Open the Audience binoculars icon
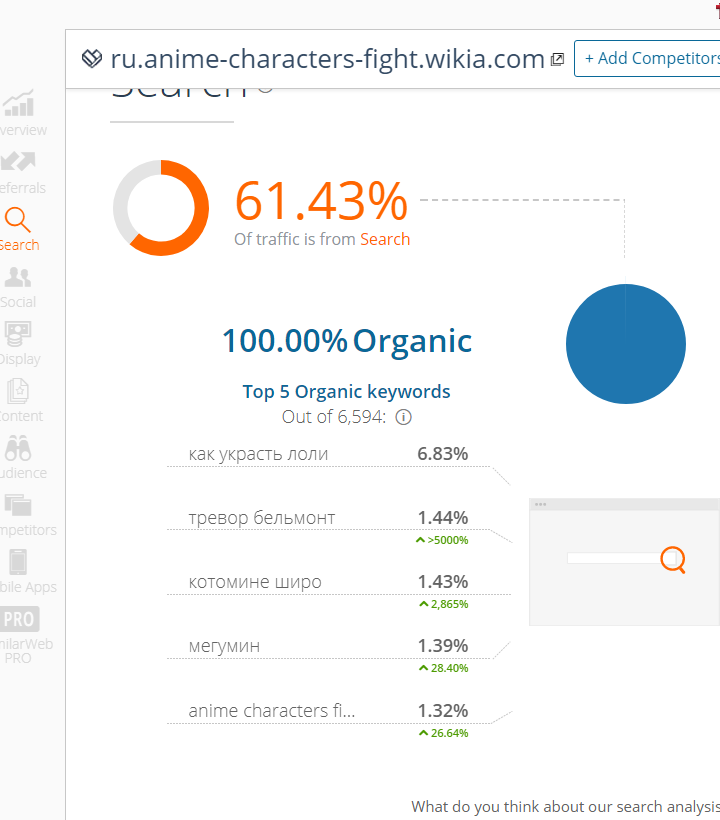The image size is (720, 820). [x=18, y=448]
